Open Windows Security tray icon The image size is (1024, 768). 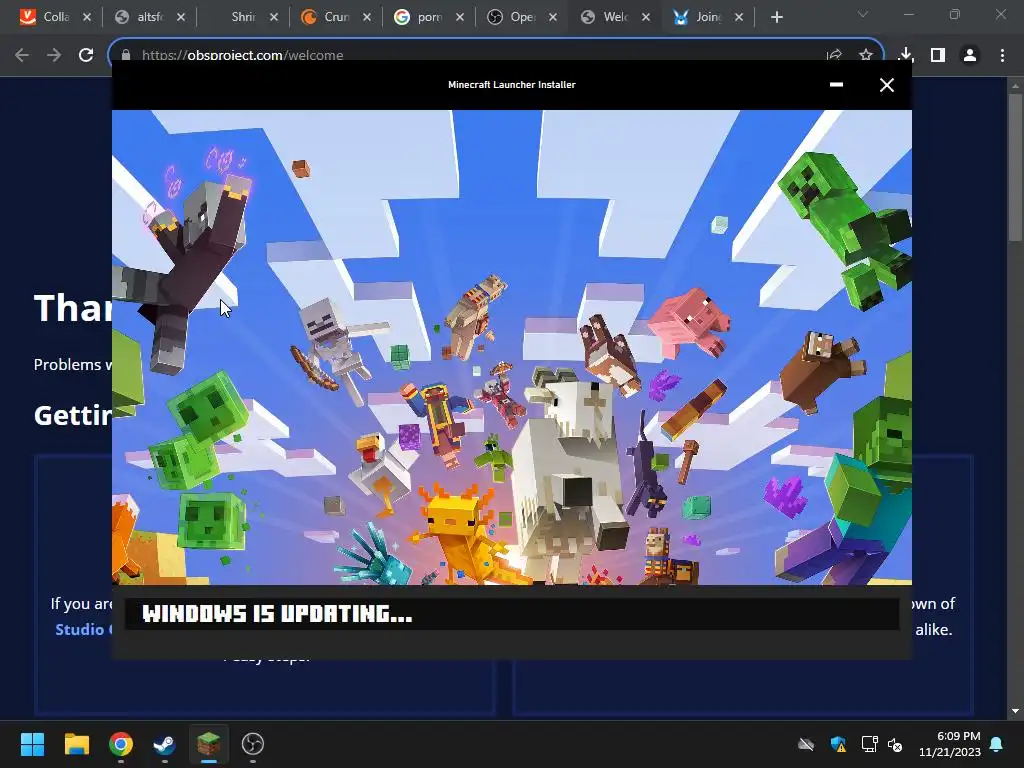click(838, 744)
